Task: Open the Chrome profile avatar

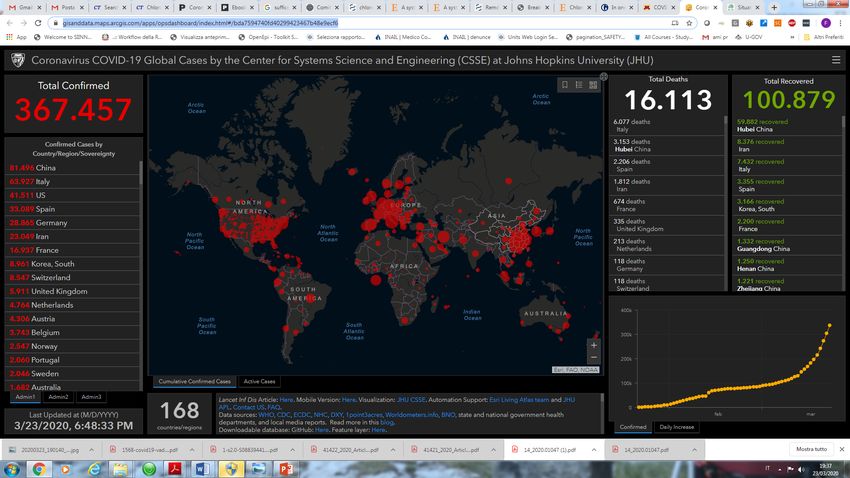Action: point(826,23)
